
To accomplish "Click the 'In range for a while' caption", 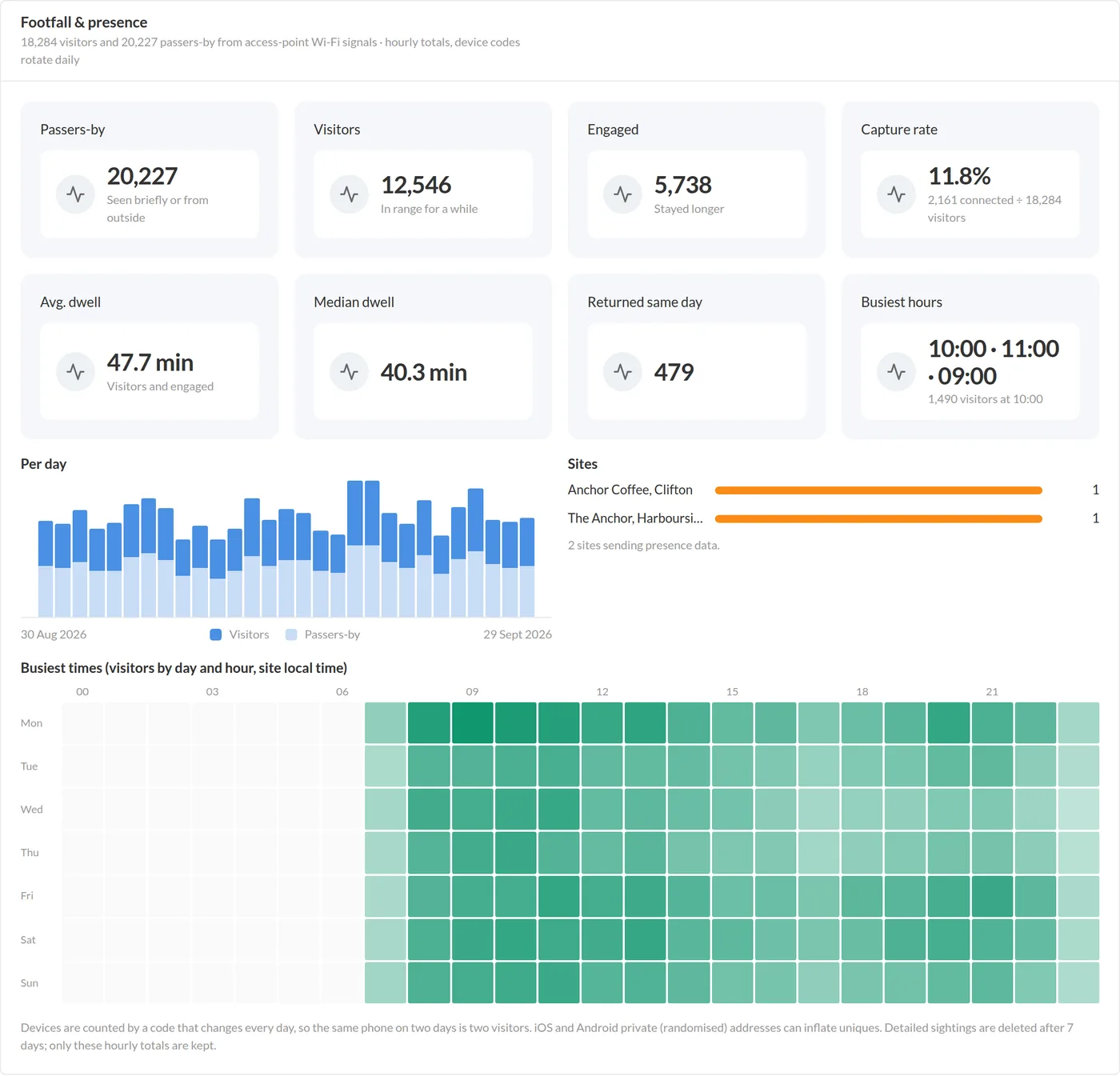I will coord(429,209).
